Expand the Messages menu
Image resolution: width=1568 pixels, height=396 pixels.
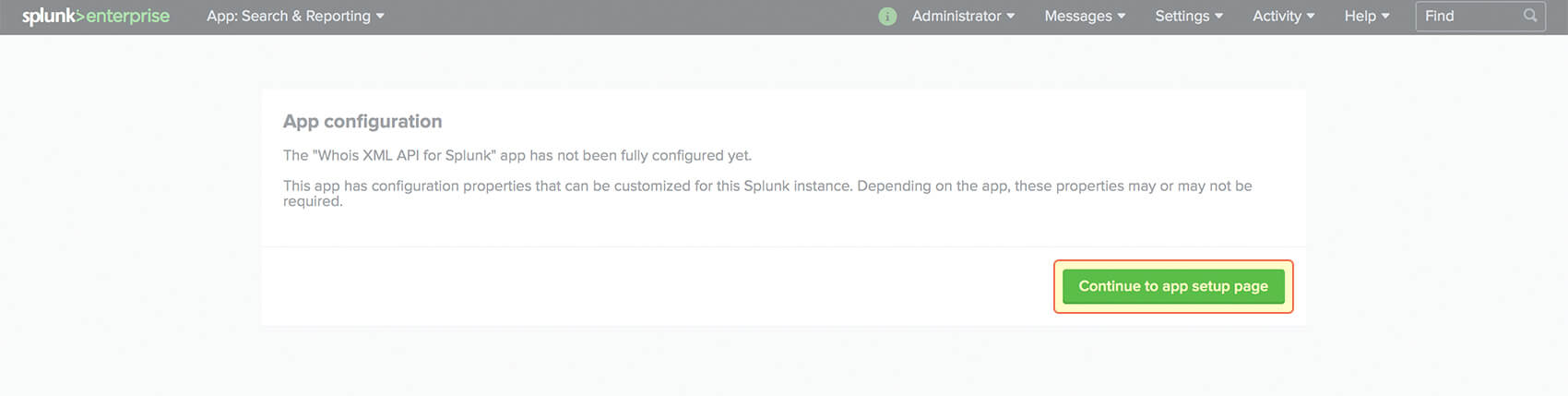coord(1085,16)
